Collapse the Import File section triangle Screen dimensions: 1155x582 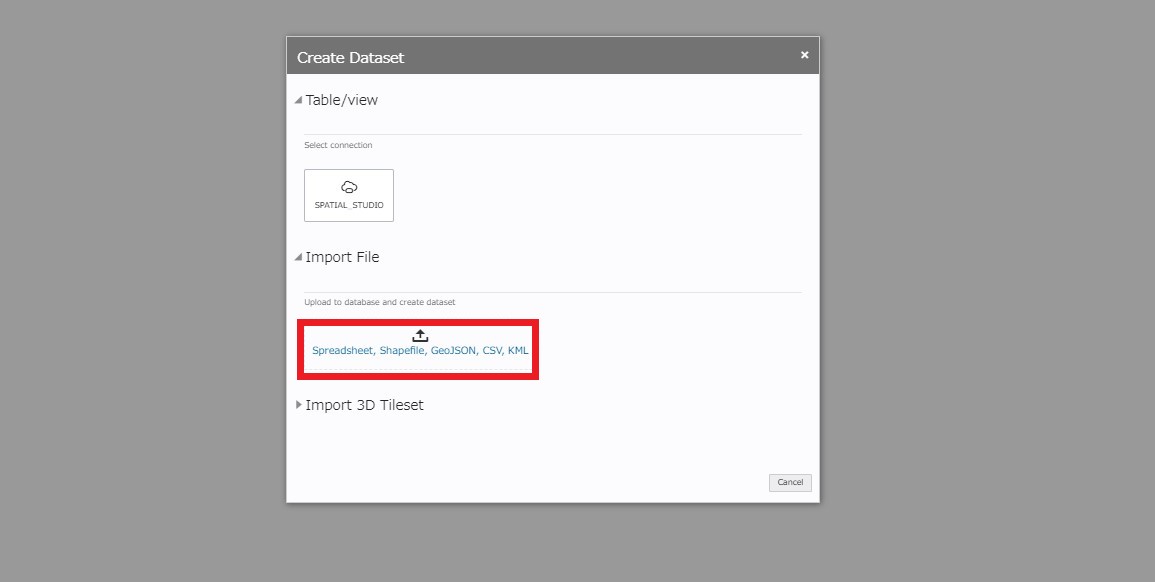click(x=298, y=258)
